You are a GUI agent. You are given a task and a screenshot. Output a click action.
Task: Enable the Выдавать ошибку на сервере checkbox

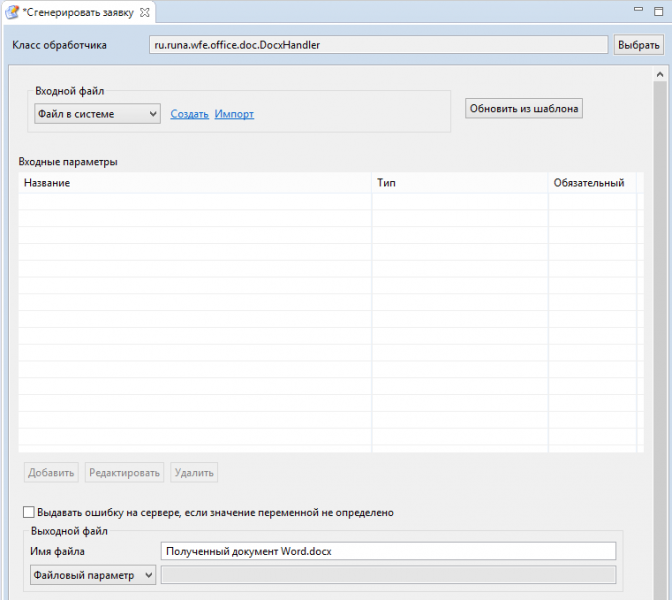click(x=28, y=512)
